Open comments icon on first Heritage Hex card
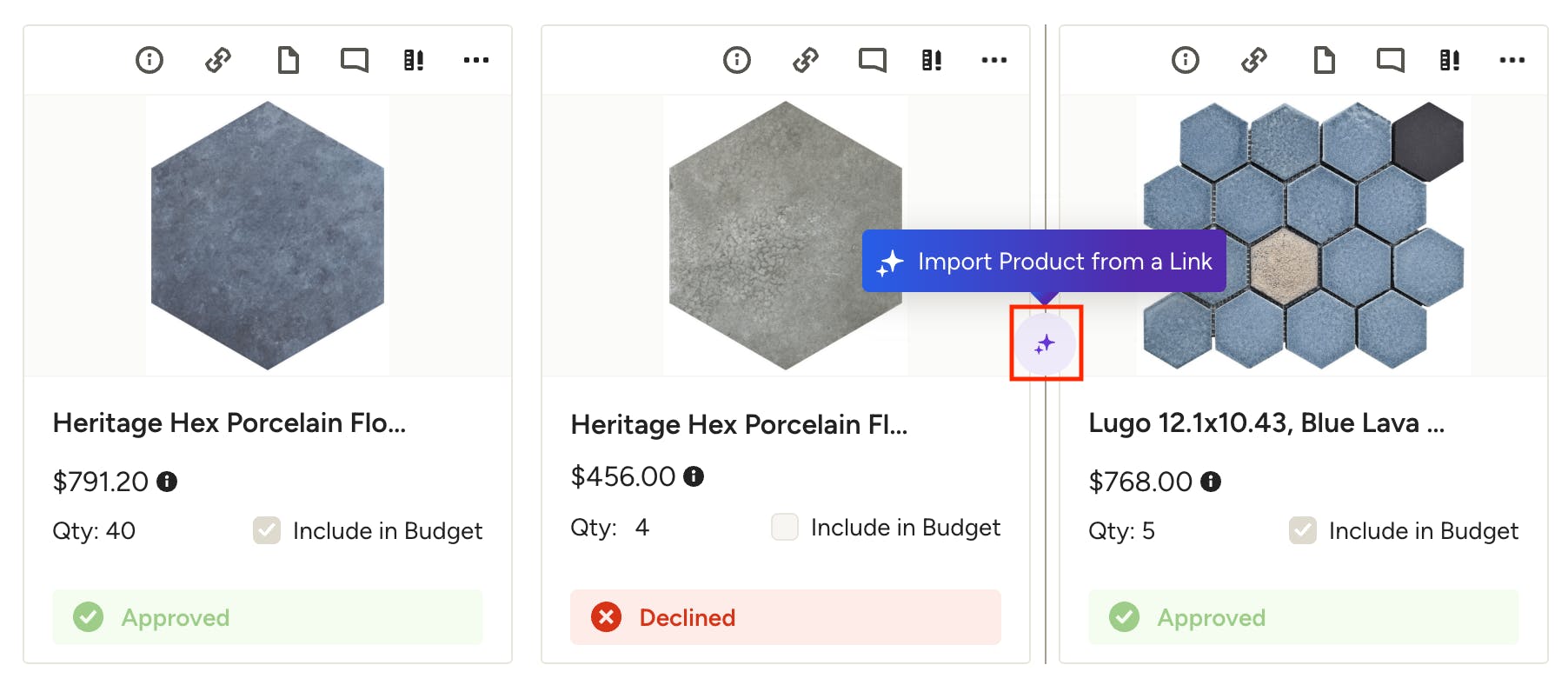This screenshot has width=1568, height=685. (354, 60)
